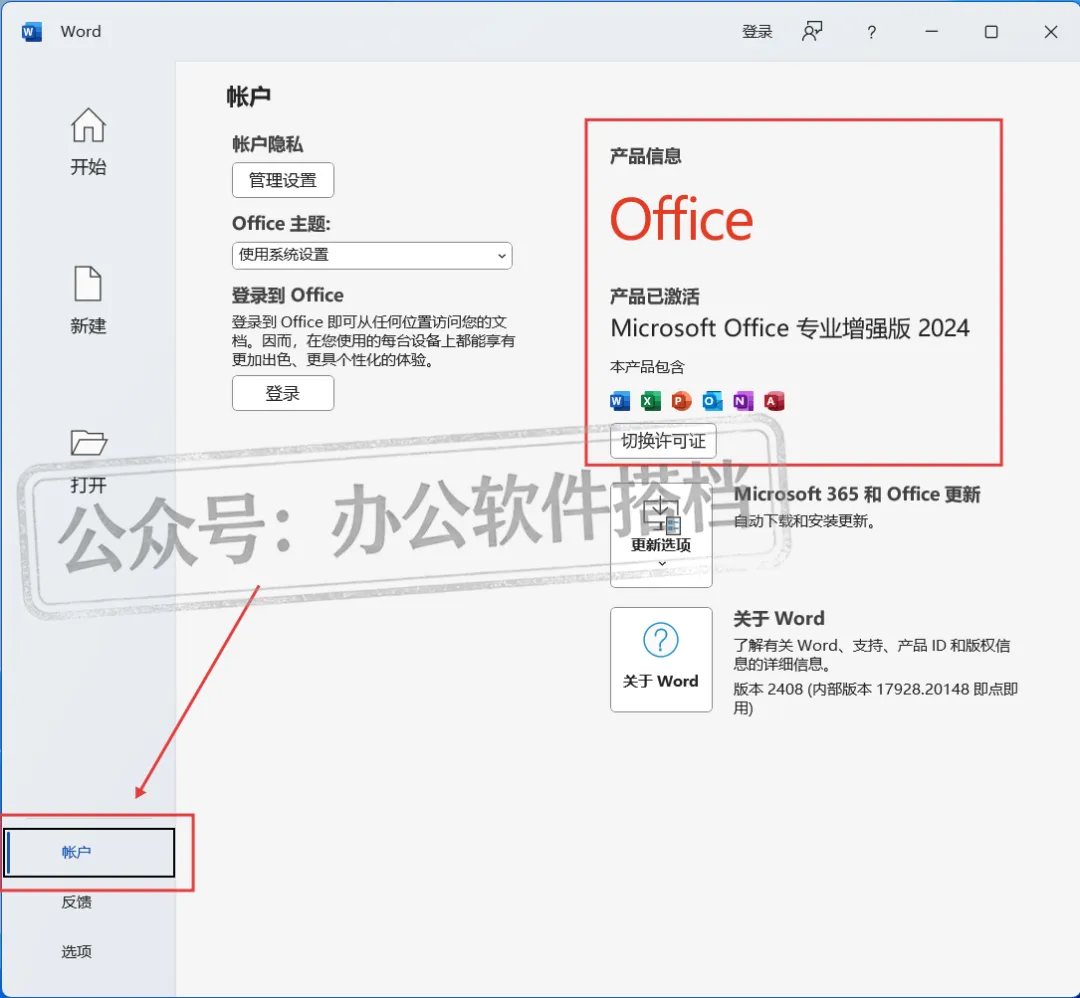Click the Excel app icon under 本产品包含

point(650,401)
